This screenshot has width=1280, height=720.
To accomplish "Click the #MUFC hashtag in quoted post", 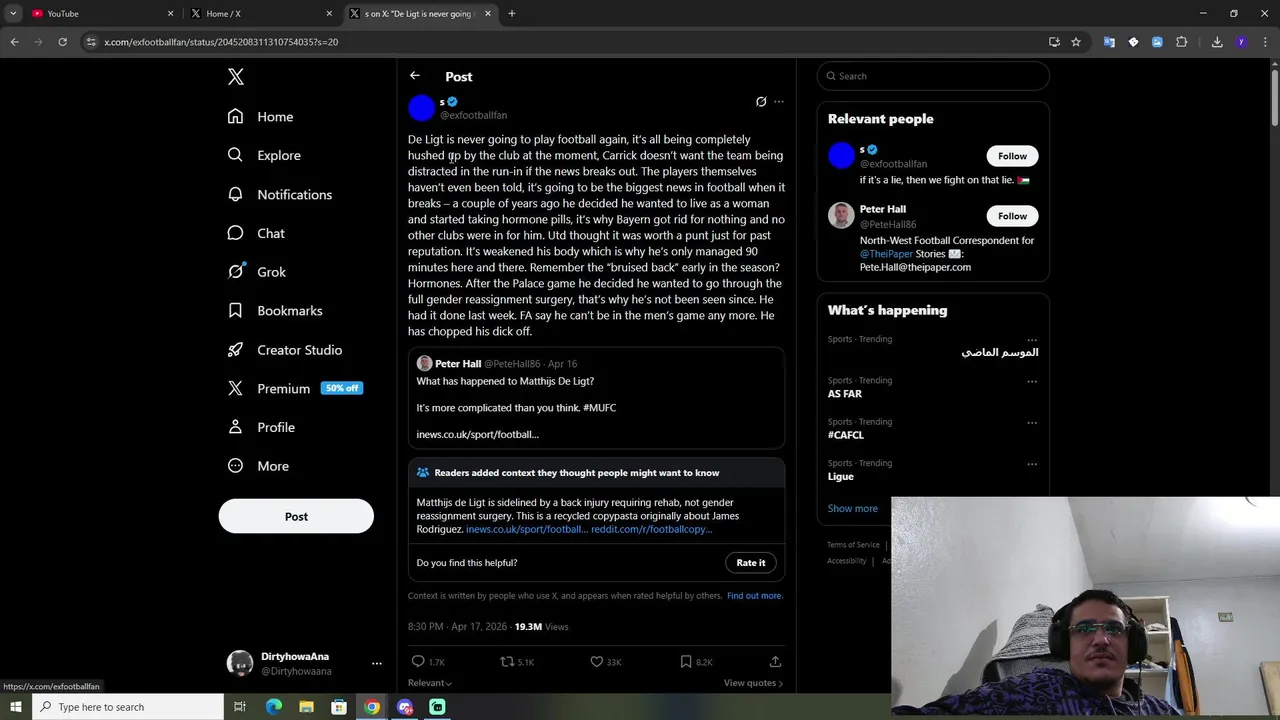I will 599,408.
